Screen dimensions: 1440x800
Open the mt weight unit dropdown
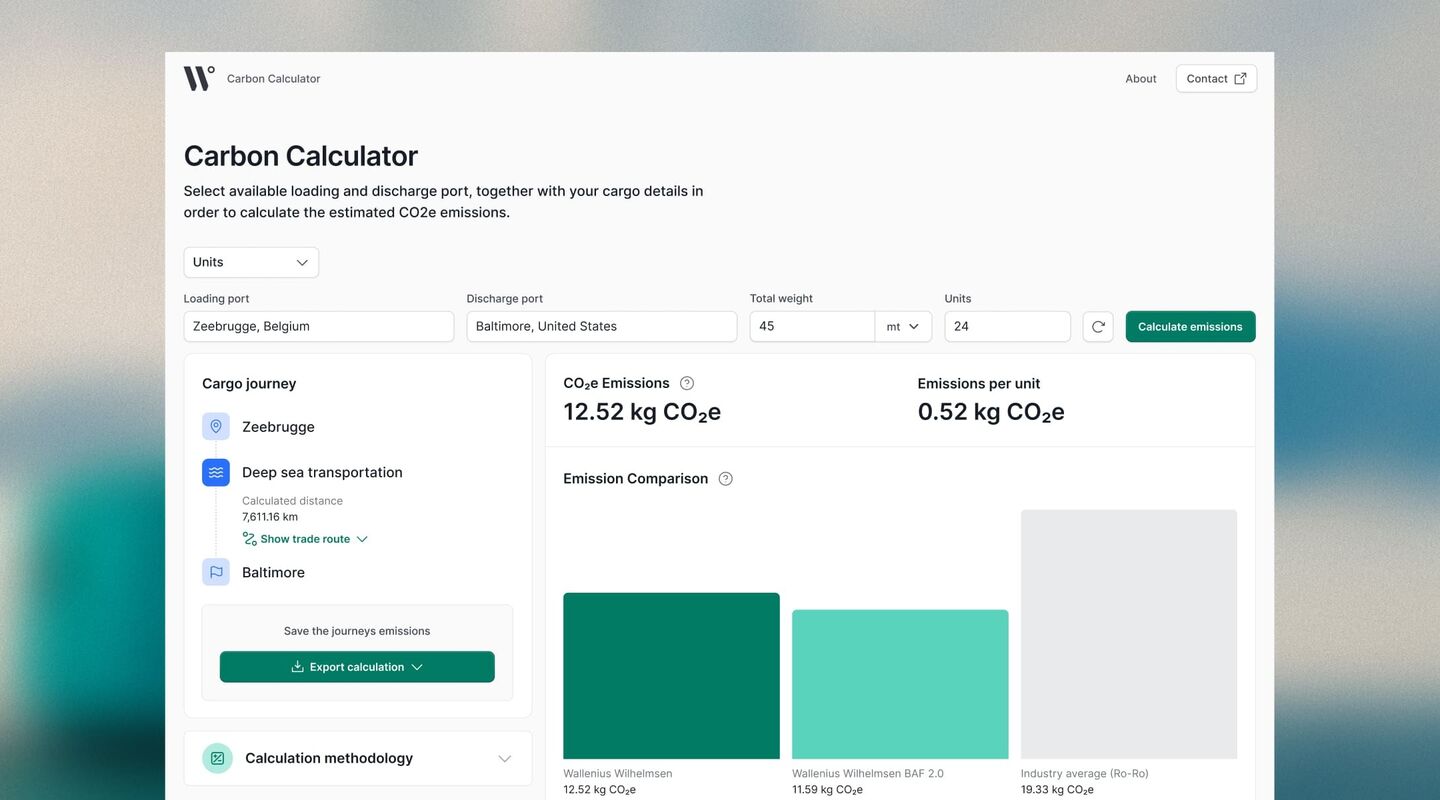(903, 327)
